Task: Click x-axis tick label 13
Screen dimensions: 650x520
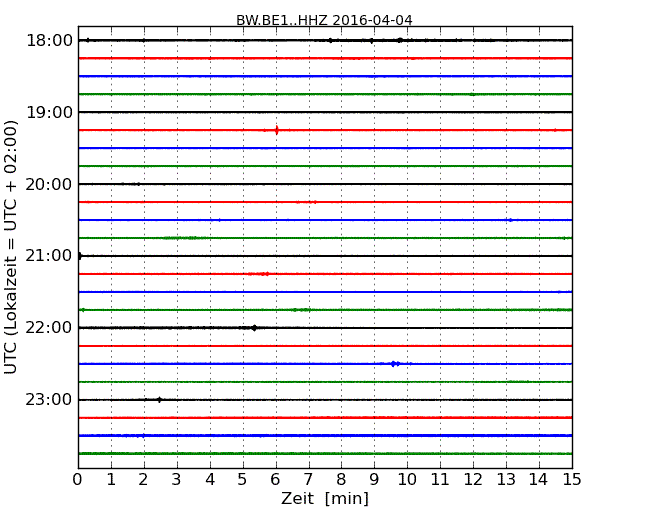Action: (x=506, y=480)
